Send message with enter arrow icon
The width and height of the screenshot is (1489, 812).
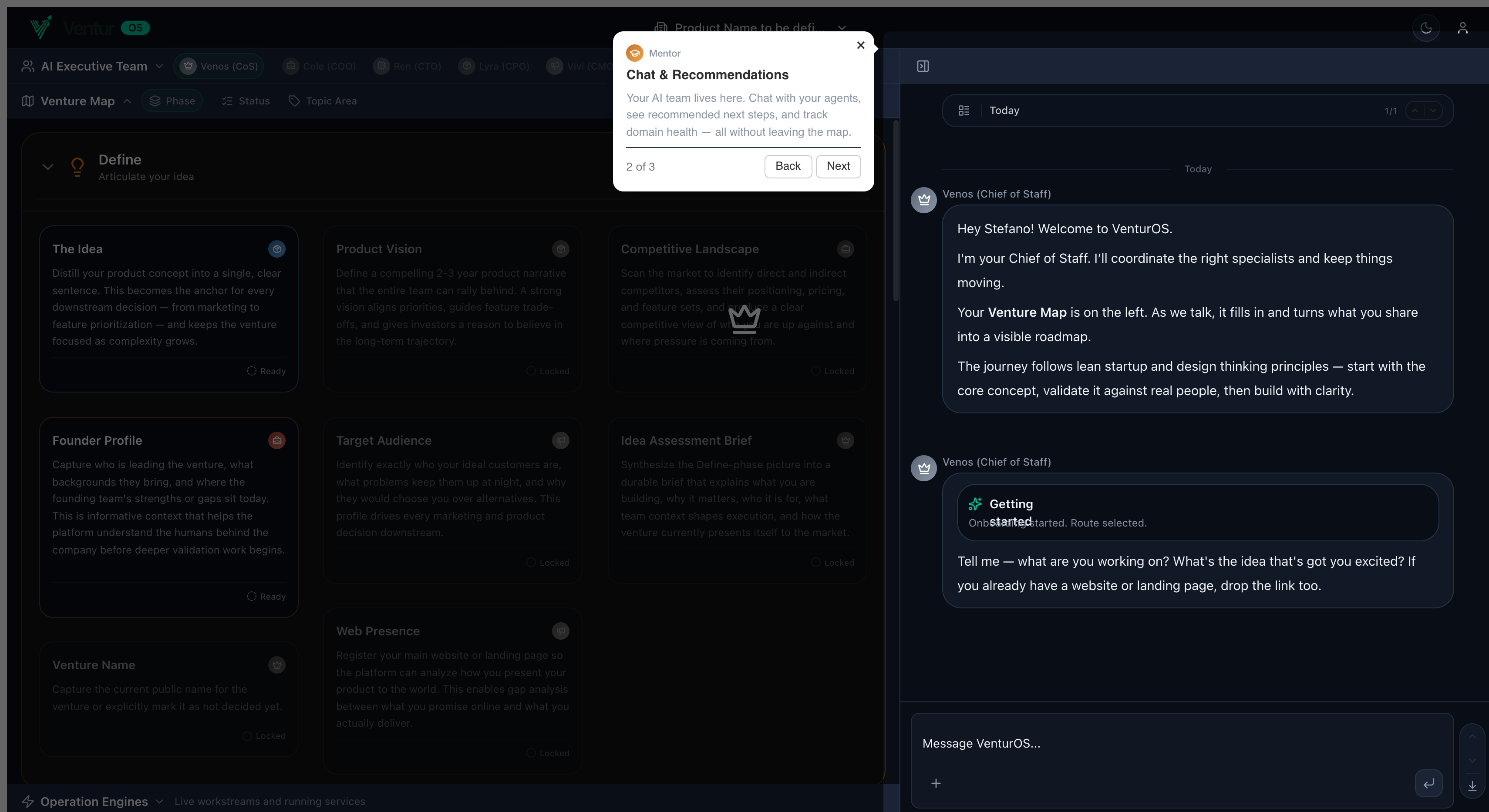tap(1428, 783)
